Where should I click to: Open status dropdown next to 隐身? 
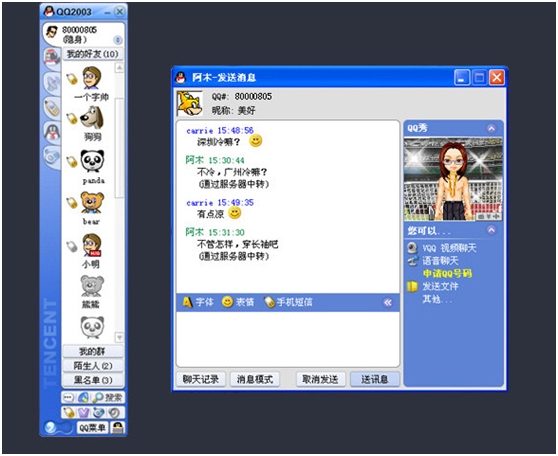(x=117, y=40)
